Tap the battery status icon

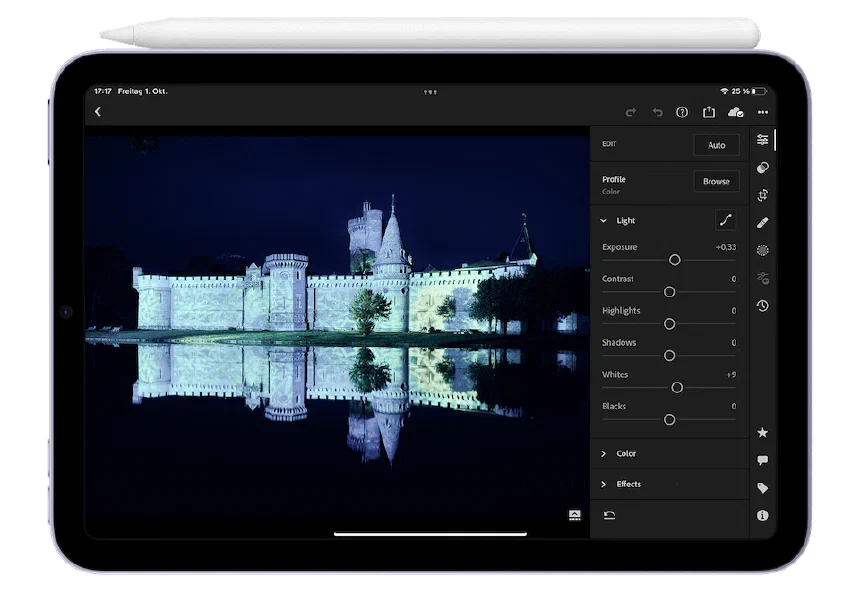coord(761,91)
